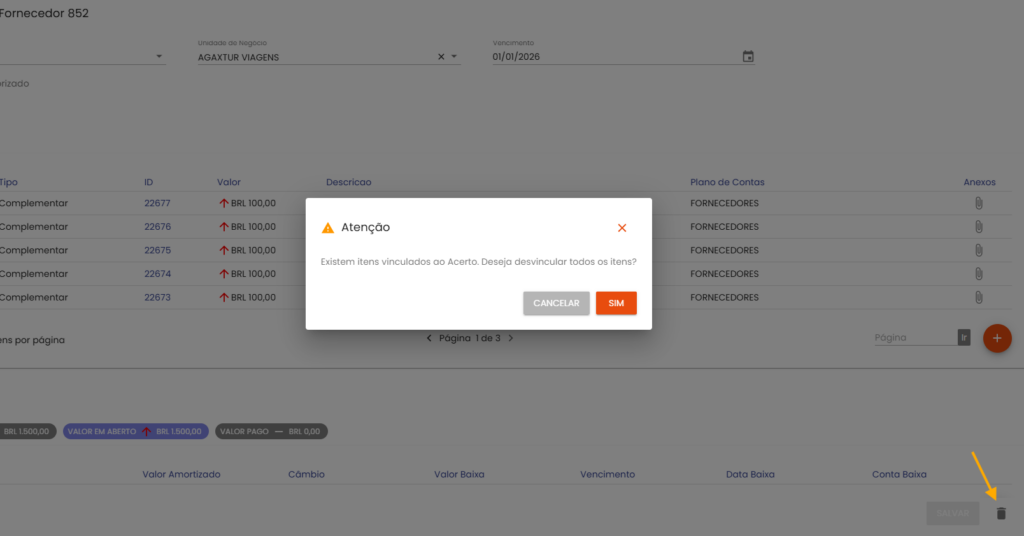The height and width of the screenshot is (536, 1024).
Task: Expand the leftmost dropdown arrow near the Fornecedor title
Action: 159,57
